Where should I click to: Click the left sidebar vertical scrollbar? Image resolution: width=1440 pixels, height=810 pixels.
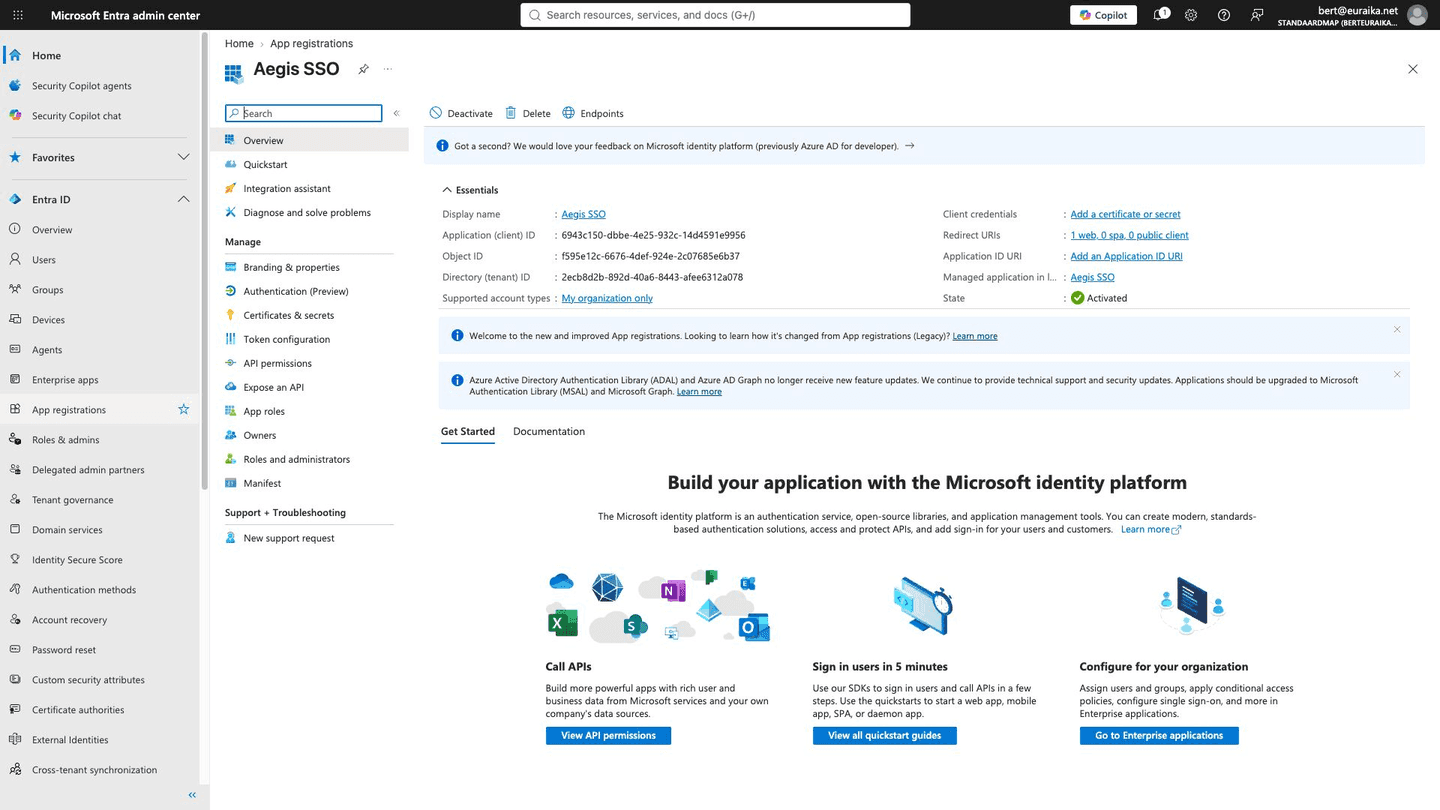[205, 260]
